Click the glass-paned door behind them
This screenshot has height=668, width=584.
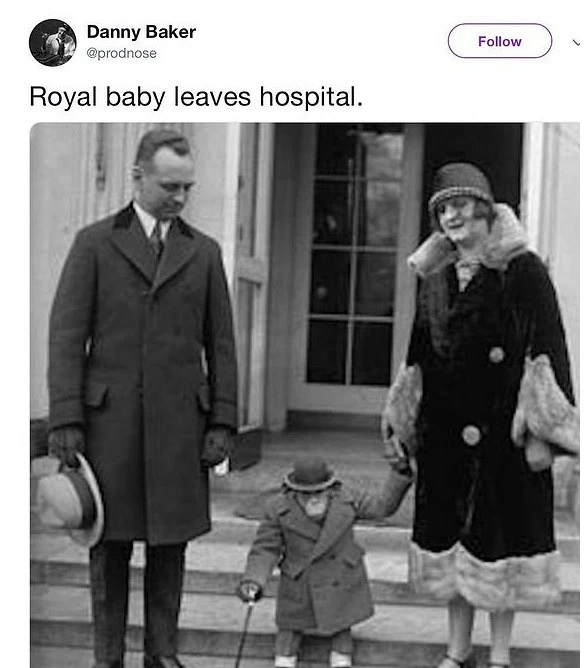[351, 256]
